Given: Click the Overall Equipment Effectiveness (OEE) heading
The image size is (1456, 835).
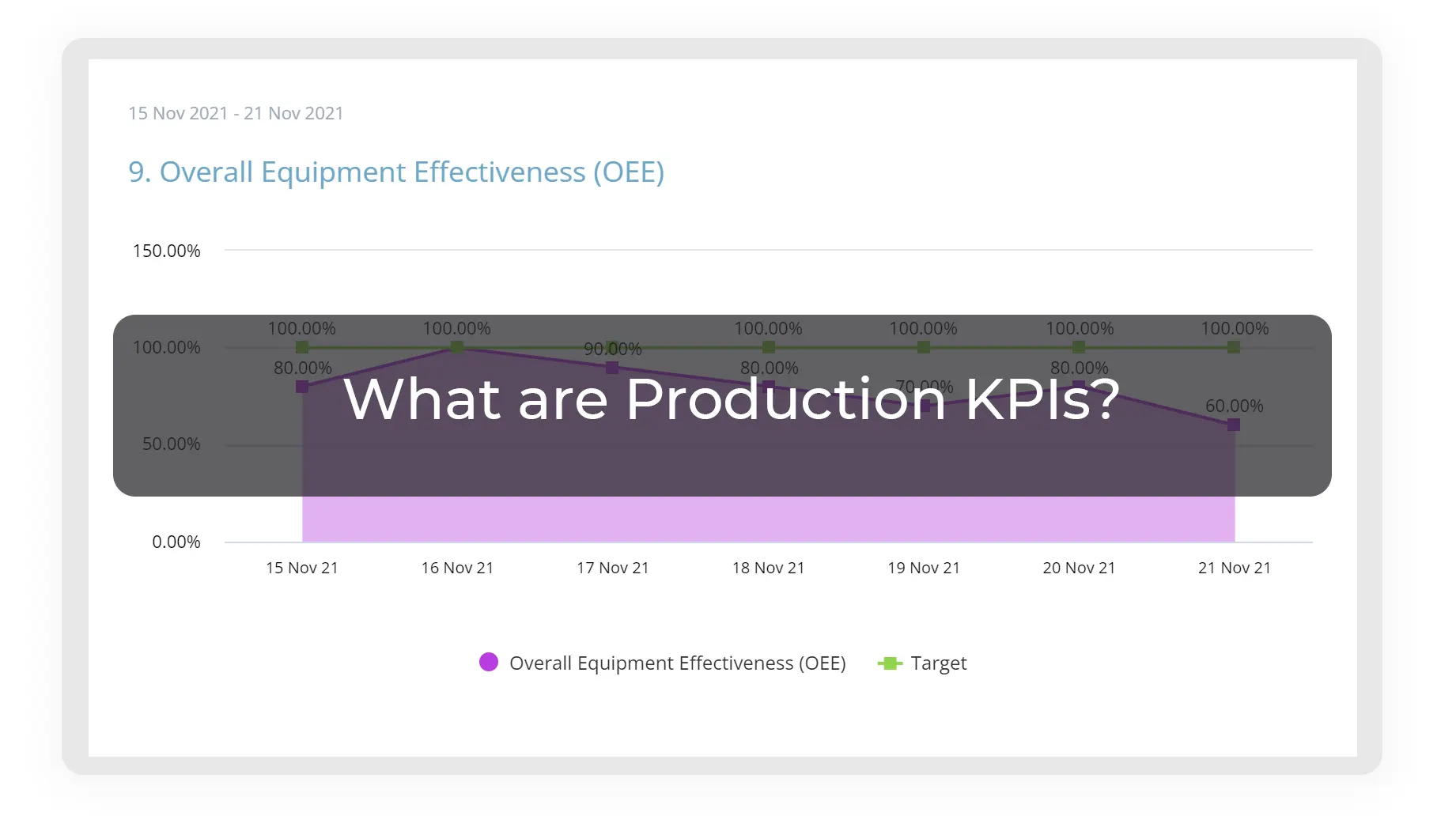Looking at the screenshot, I should pyautogui.click(x=396, y=172).
